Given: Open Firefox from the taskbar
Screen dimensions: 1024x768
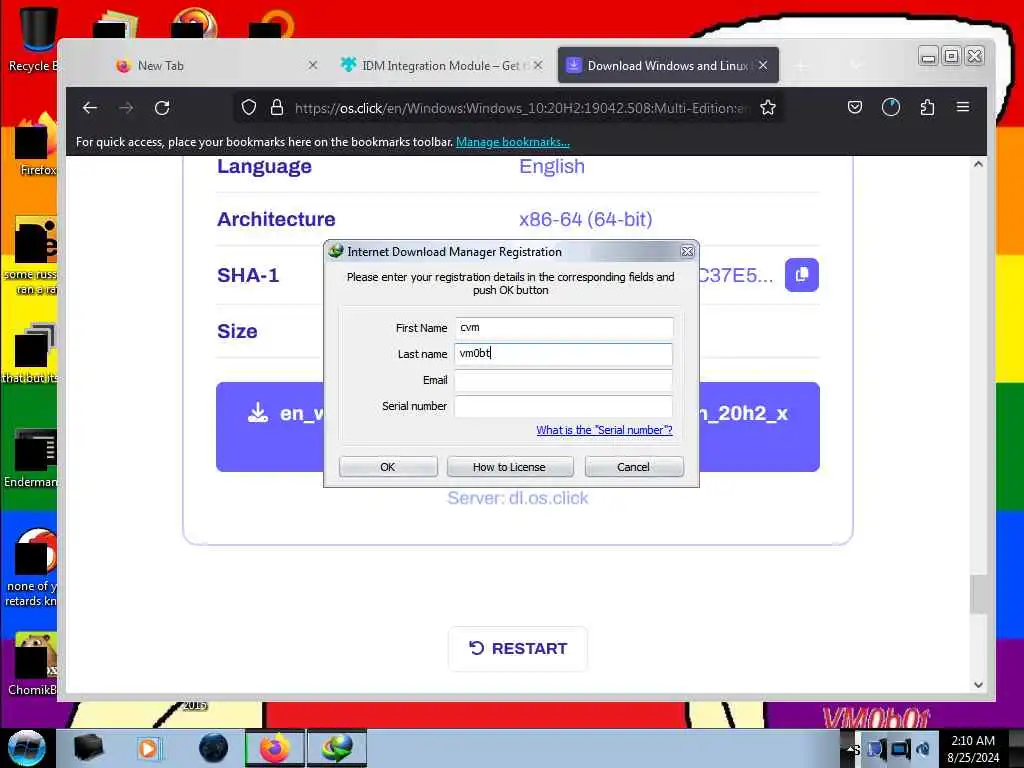Looking at the screenshot, I should coord(274,748).
